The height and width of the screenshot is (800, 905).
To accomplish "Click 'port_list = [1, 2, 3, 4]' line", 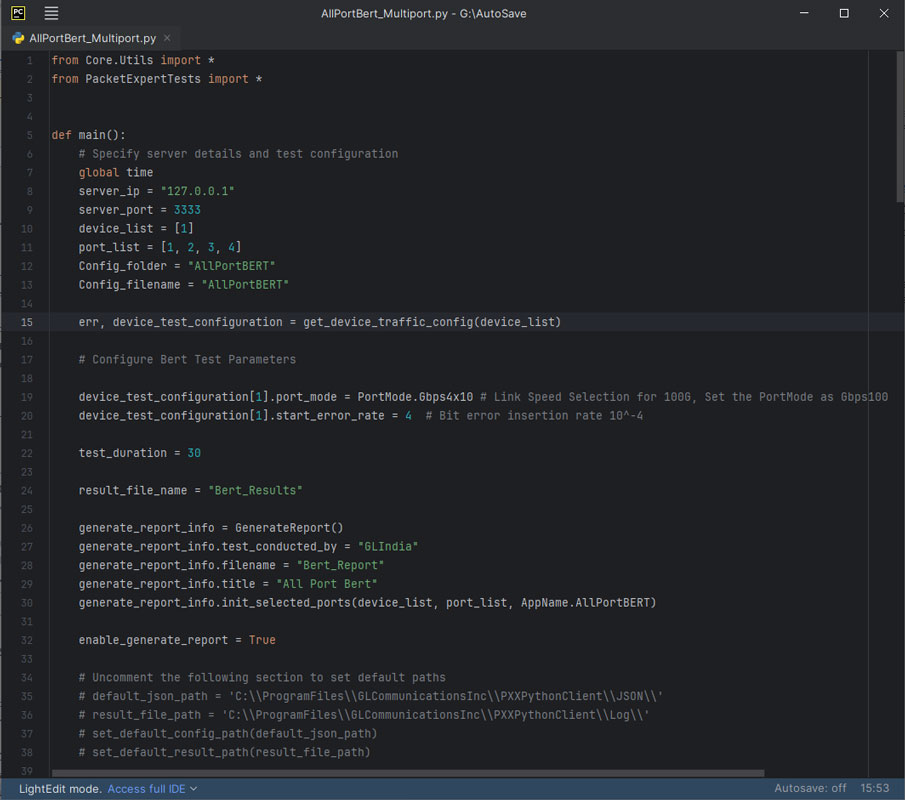I will point(160,247).
